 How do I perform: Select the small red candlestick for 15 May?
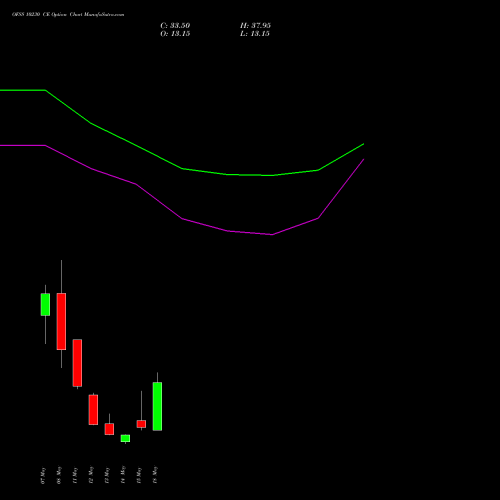tap(141, 424)
